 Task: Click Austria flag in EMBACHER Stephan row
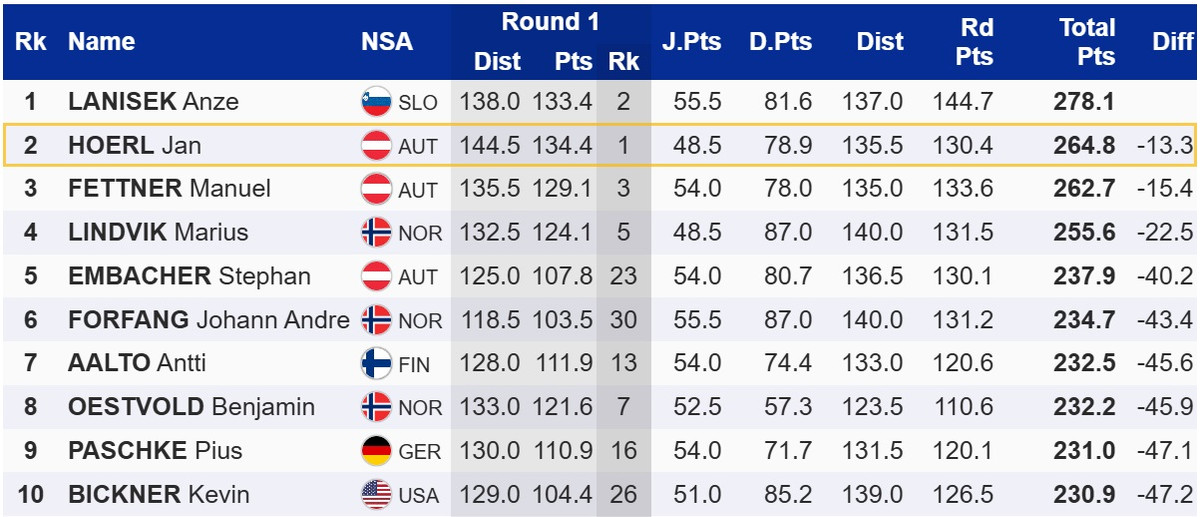(x=376, y=277)
